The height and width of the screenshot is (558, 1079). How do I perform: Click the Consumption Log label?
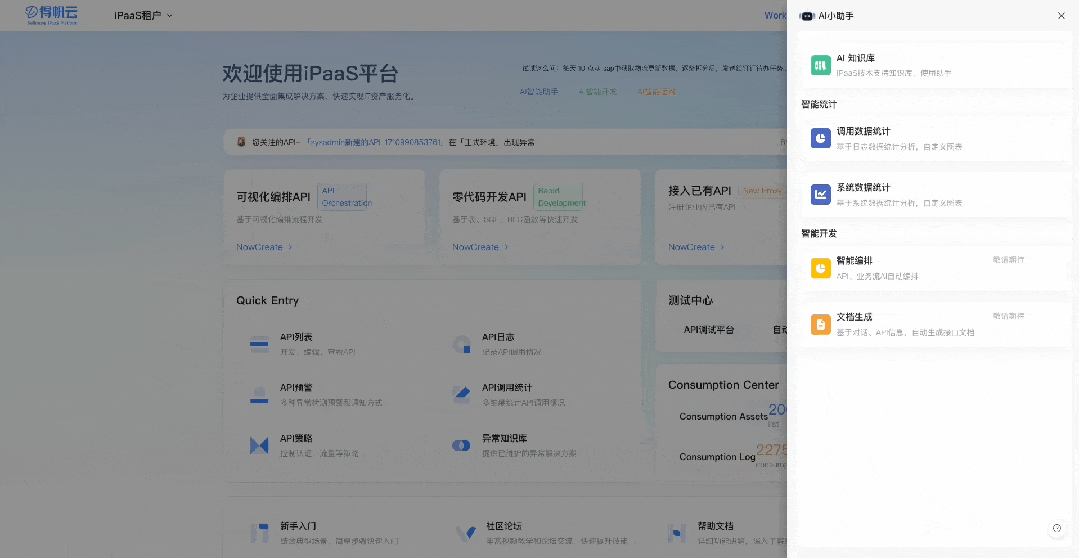tap(717, 457)
